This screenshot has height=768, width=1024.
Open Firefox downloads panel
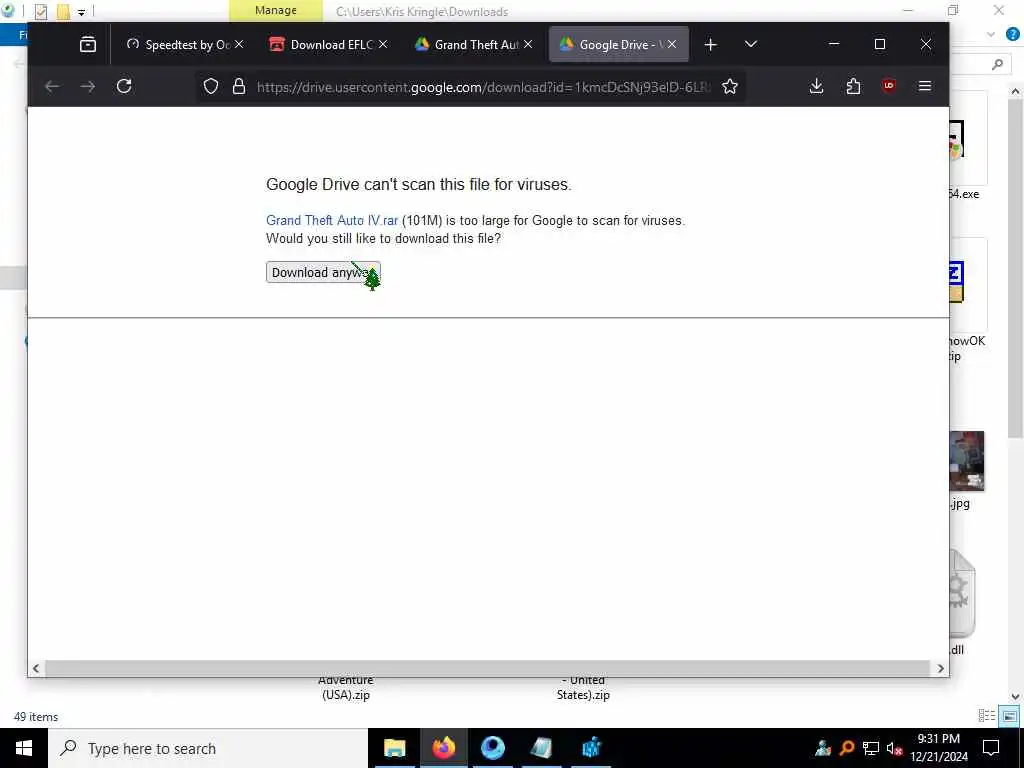816,86
